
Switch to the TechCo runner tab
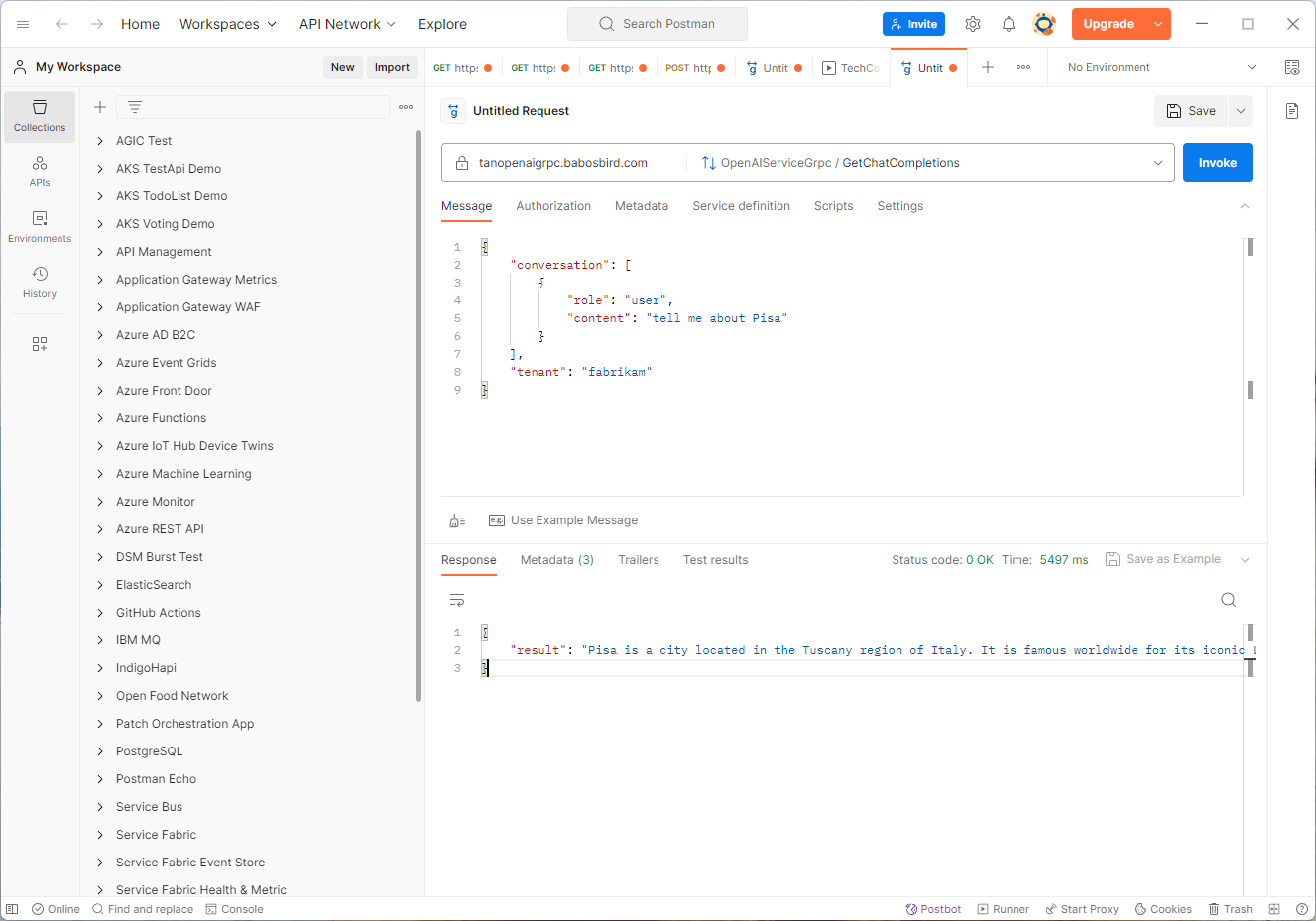[x=851, y=68]
